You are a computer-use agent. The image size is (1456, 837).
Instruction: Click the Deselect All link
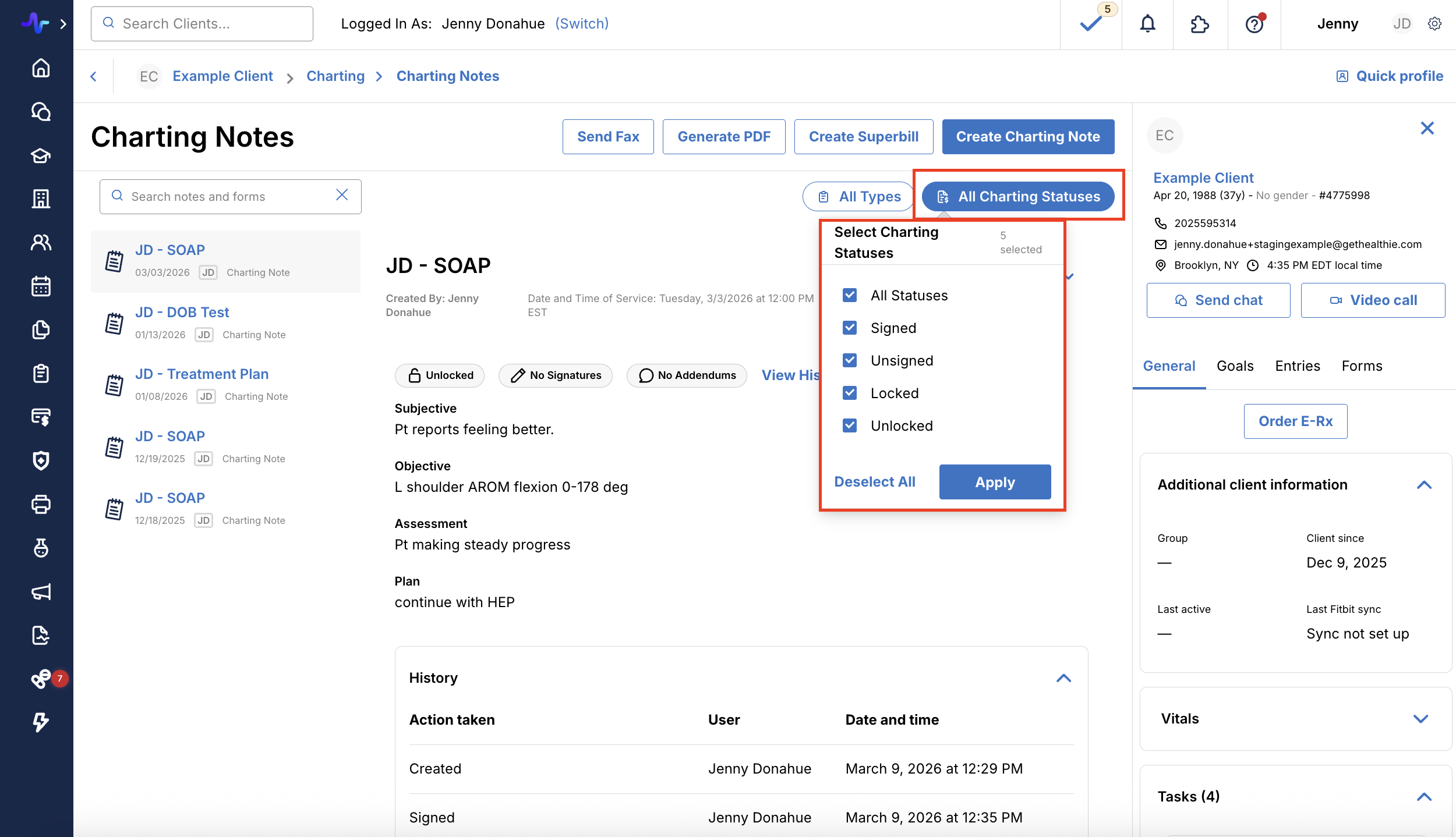tap(874, 482)
